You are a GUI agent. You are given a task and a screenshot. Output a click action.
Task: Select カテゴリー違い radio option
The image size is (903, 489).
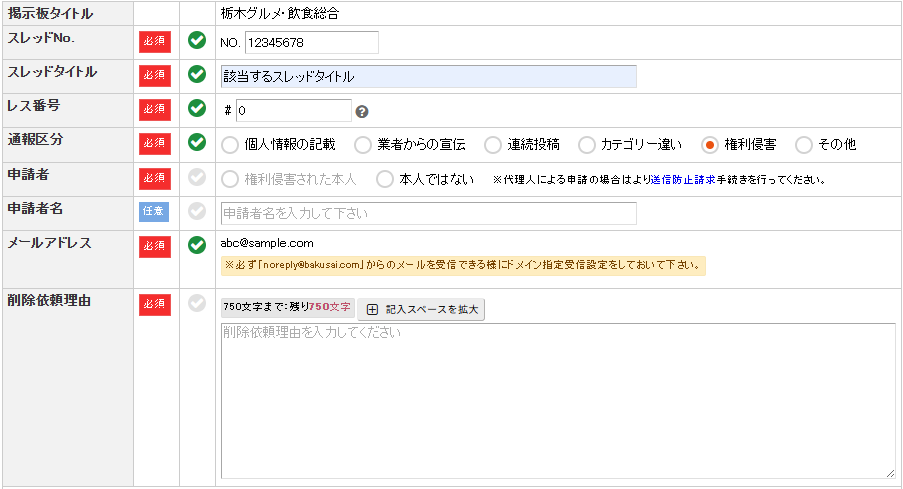pyautogui.click(x=587, y=145)
